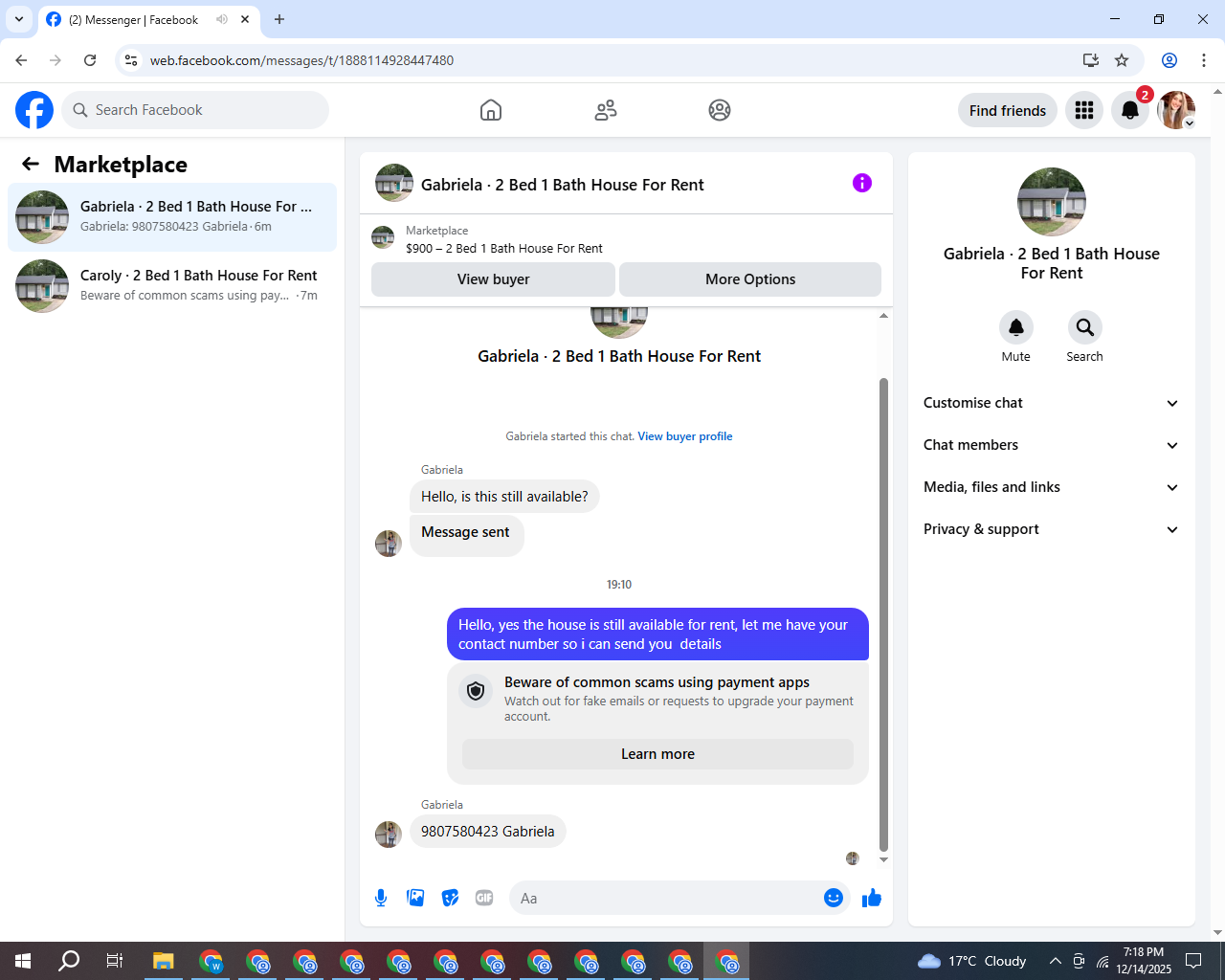Click the purple conversation information icon
The image size is (1225, 980).
[862, 183]
